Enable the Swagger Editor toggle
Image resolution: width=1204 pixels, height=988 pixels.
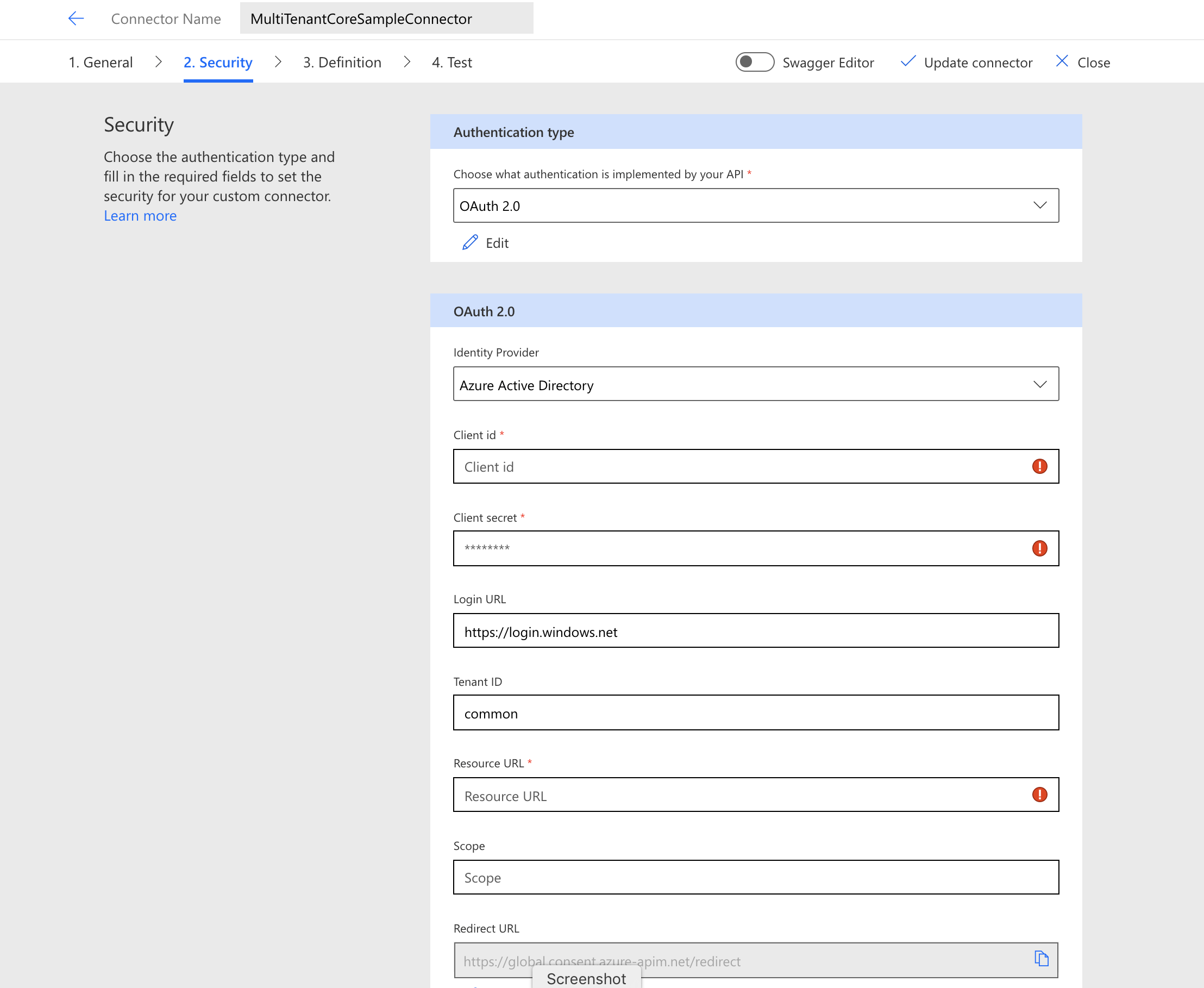click(755, 61)
